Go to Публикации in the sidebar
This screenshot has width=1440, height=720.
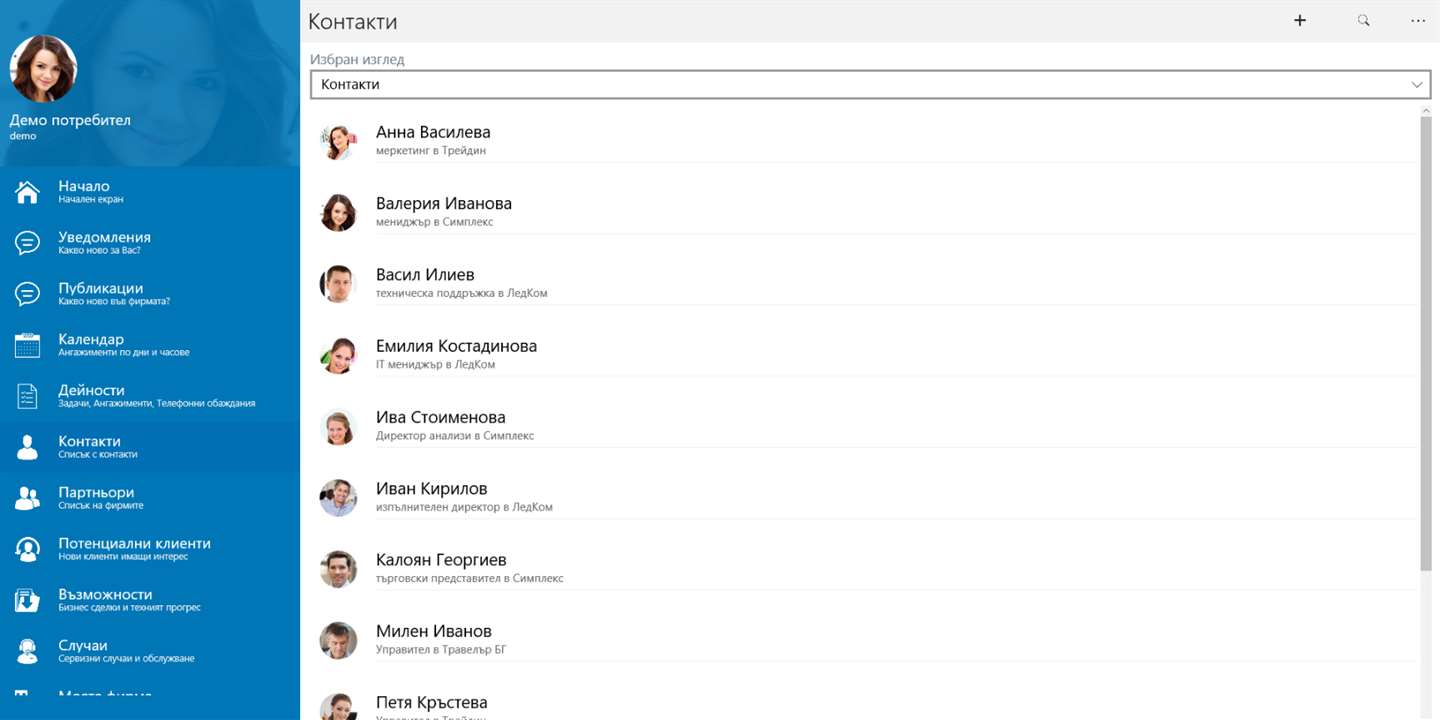coord(100,293)
